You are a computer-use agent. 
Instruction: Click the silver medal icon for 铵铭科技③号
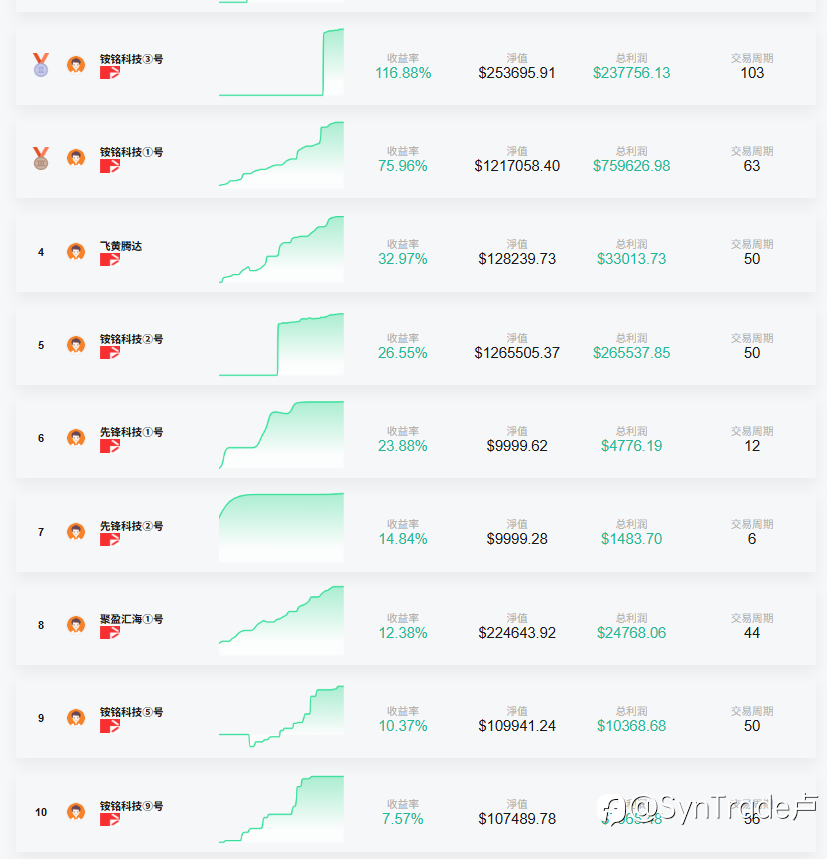(x=41, y=65)
